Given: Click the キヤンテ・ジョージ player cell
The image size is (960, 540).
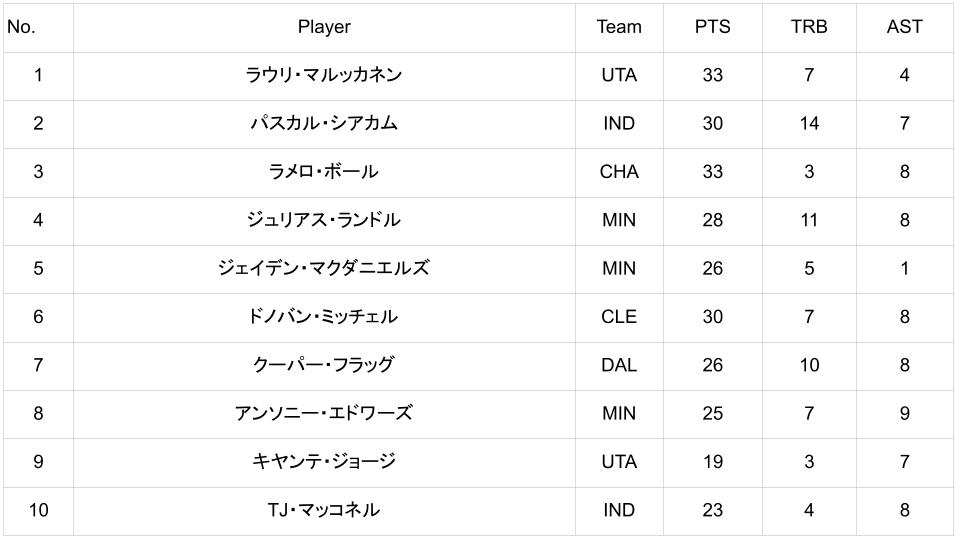Looking at the screenshot, I should point(324,461).
